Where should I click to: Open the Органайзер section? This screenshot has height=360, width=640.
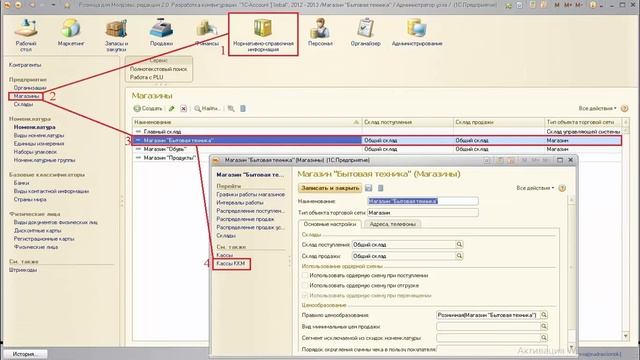click(x=365, y=33)
